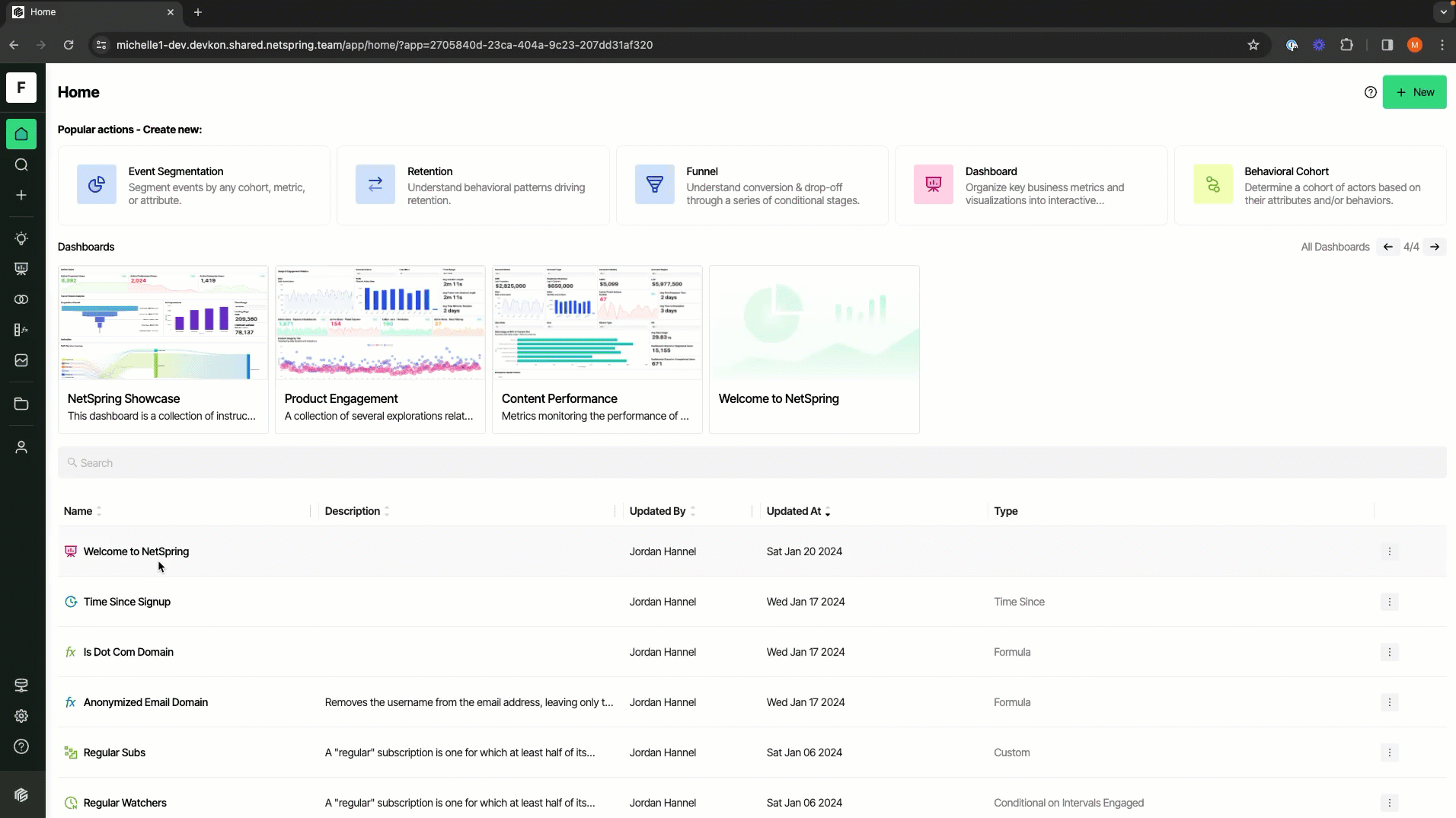
Task: Open the Regular Watchers item
Action: pos(125,803)
